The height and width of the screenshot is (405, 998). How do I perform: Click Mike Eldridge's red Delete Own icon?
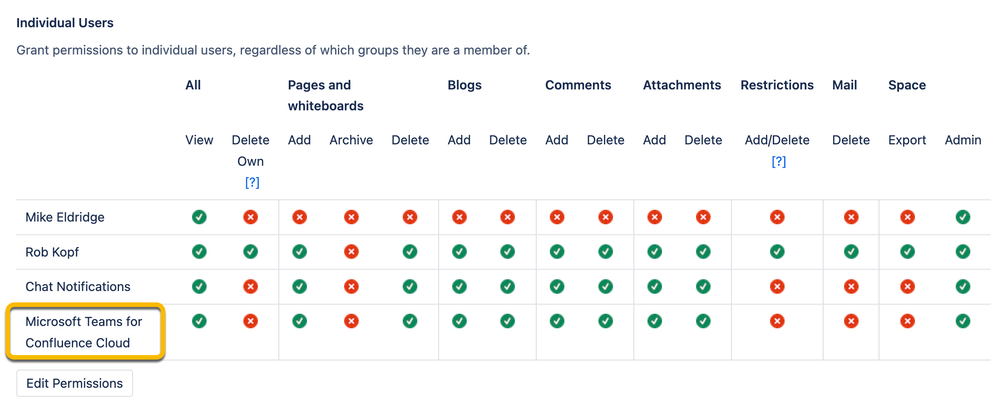[251, 217]
